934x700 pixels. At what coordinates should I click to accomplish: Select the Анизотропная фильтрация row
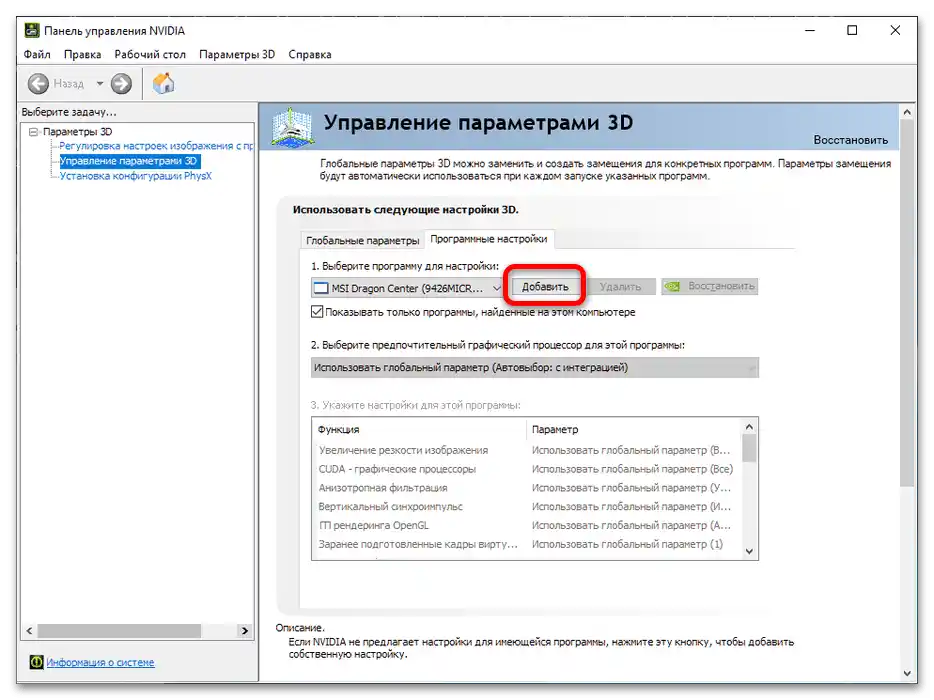point(526,488)
